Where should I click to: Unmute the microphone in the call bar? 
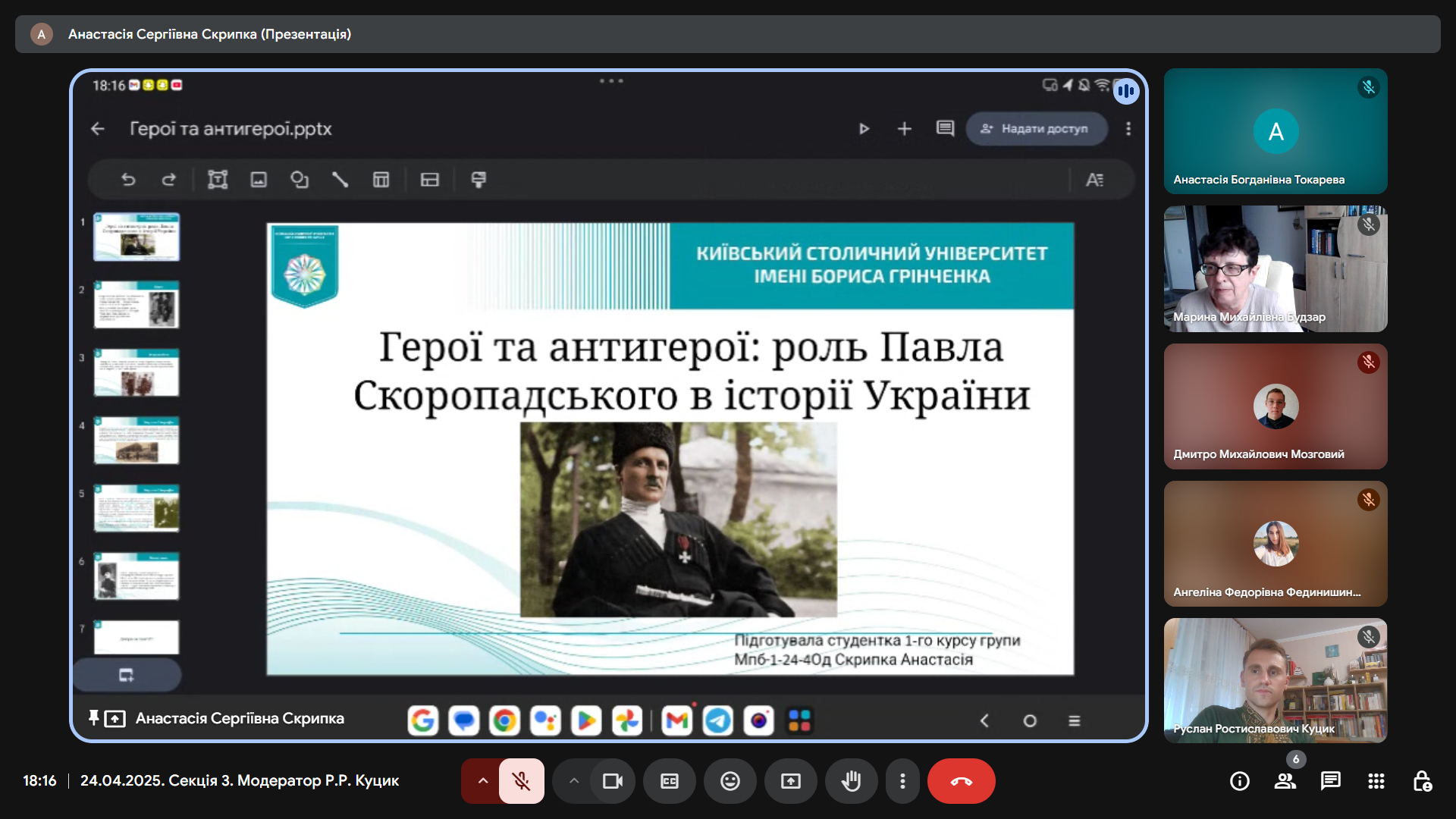coord(521,781)
